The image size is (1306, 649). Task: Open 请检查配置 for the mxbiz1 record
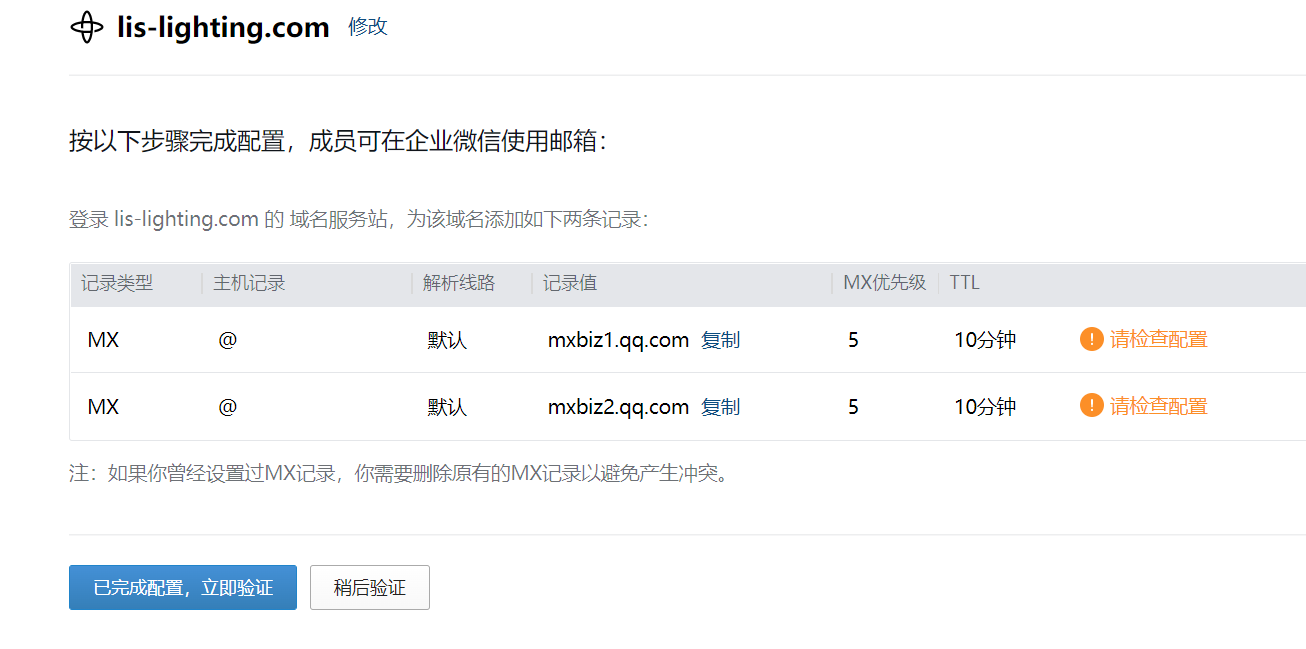1158,339
